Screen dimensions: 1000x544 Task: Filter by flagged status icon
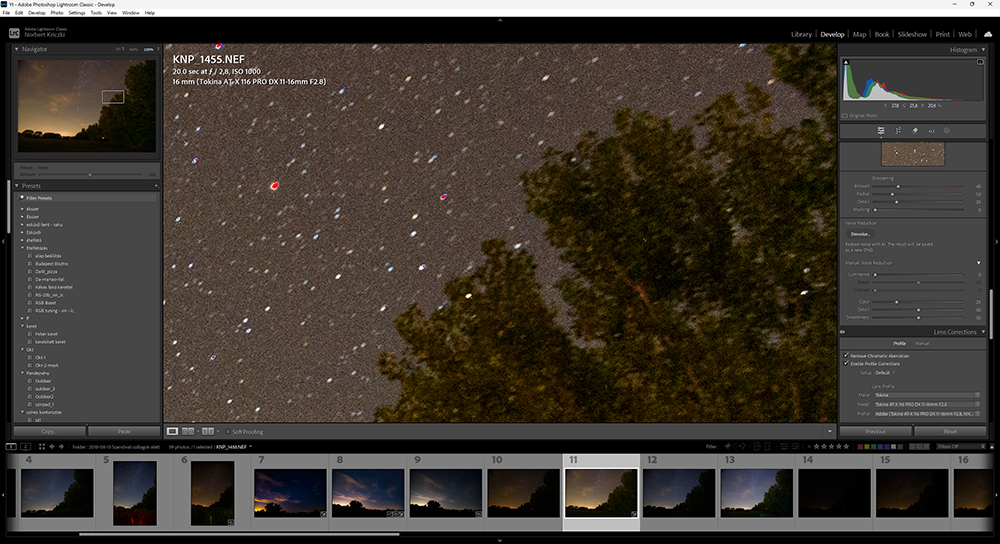click(x=727, y=446)
